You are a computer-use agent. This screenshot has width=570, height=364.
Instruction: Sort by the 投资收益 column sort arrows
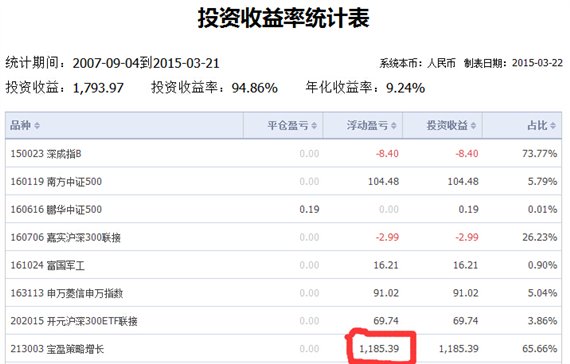[473, 126]
